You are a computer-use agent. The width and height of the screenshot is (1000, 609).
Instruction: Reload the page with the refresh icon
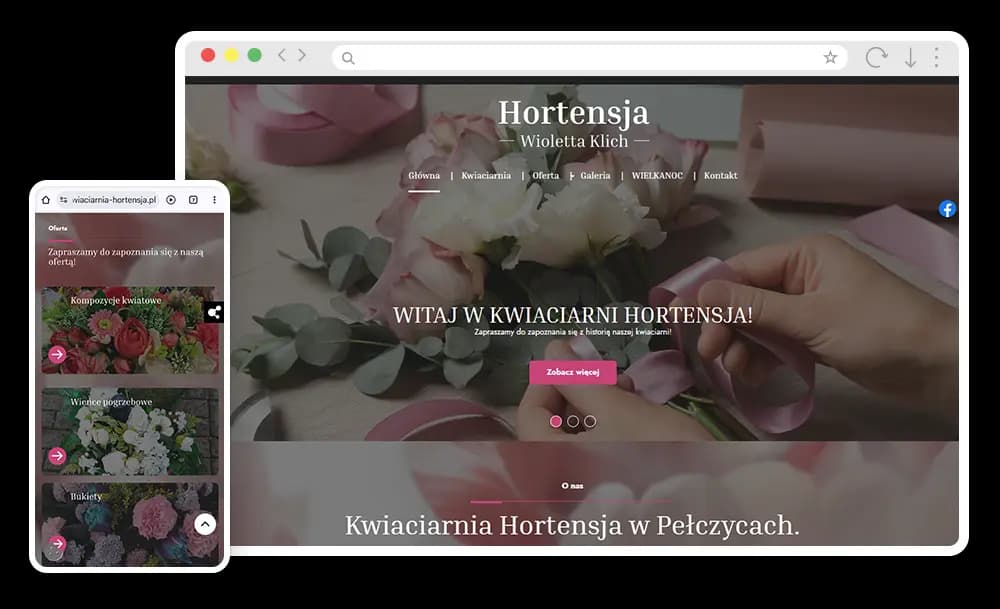pos(876,57)
